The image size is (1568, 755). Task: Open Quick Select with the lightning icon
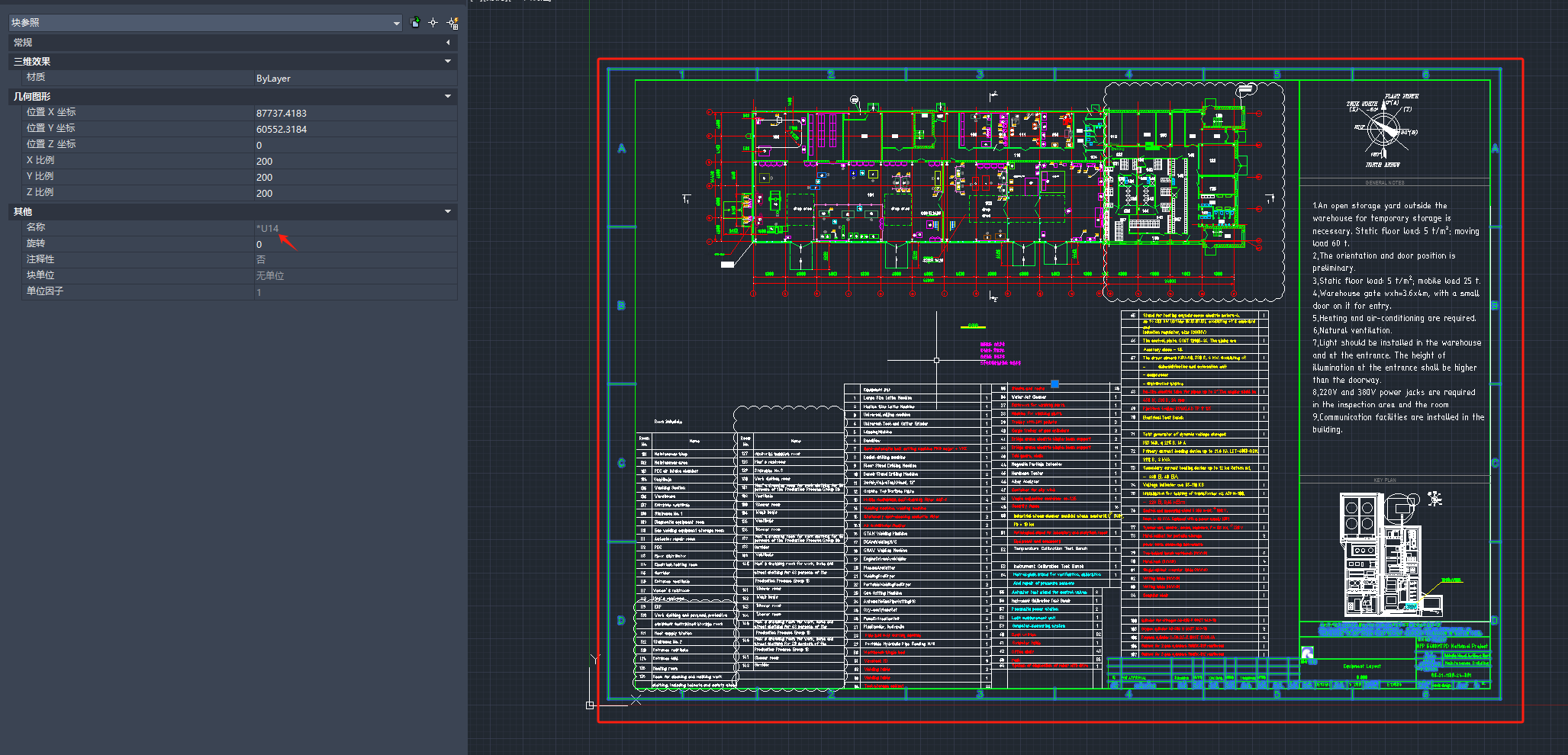click(452, 23)
